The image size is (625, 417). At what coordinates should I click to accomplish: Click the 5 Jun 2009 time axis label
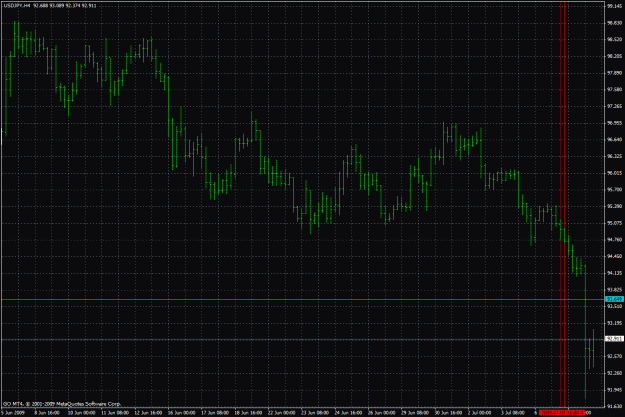tap(13, 413)
